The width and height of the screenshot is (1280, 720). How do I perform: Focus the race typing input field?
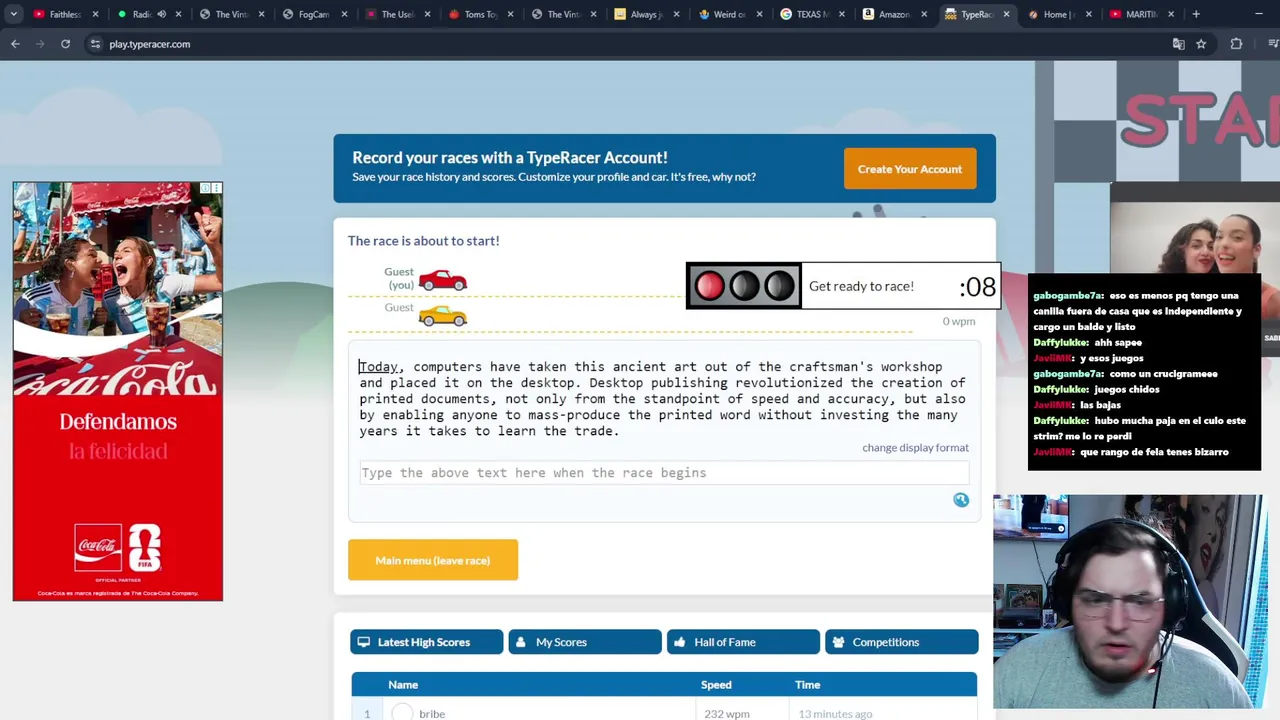tap(664, 473)
